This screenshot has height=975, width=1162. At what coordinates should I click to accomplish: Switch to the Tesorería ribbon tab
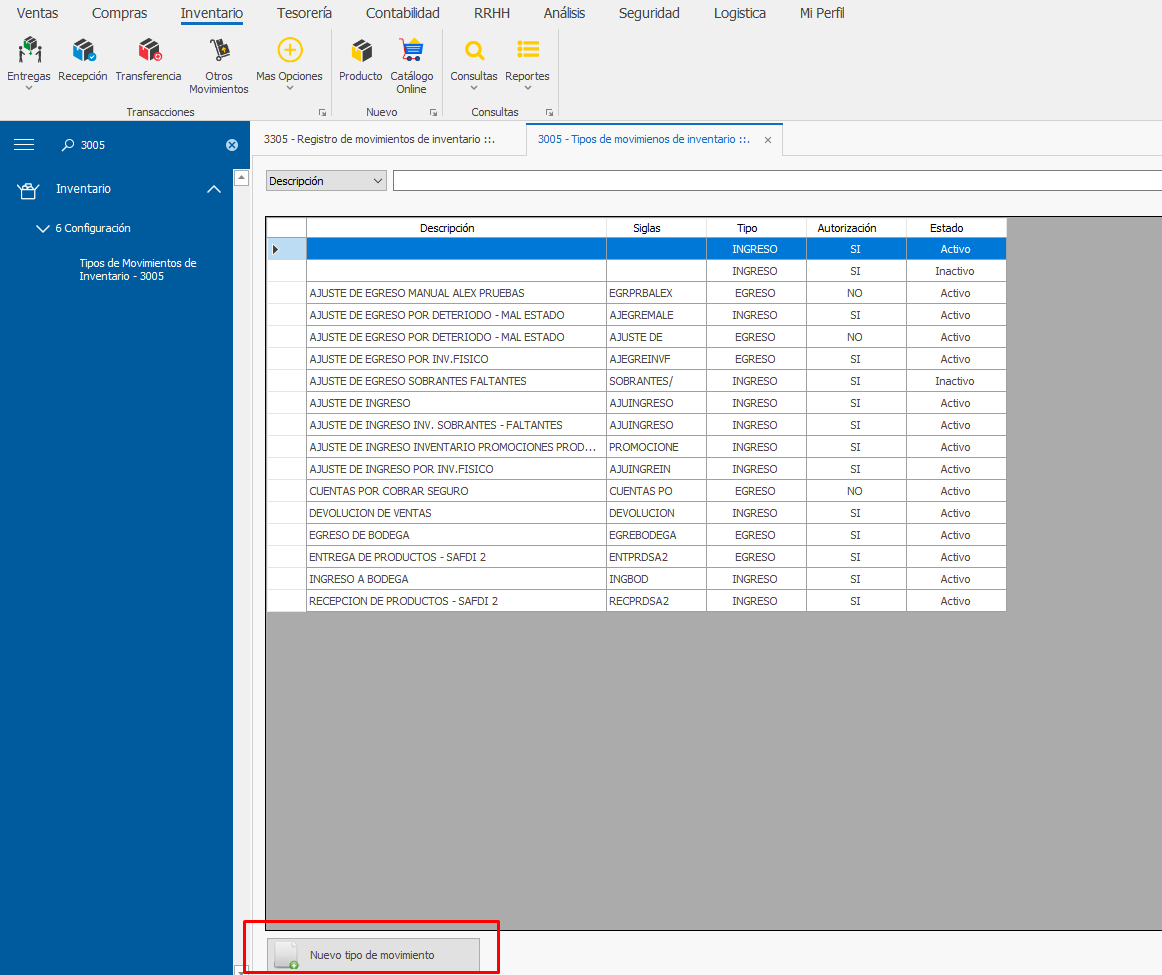[x=304, y=13]
